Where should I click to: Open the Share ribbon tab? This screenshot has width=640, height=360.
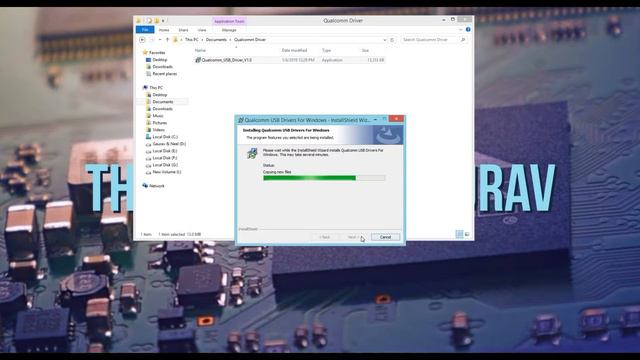183,30
